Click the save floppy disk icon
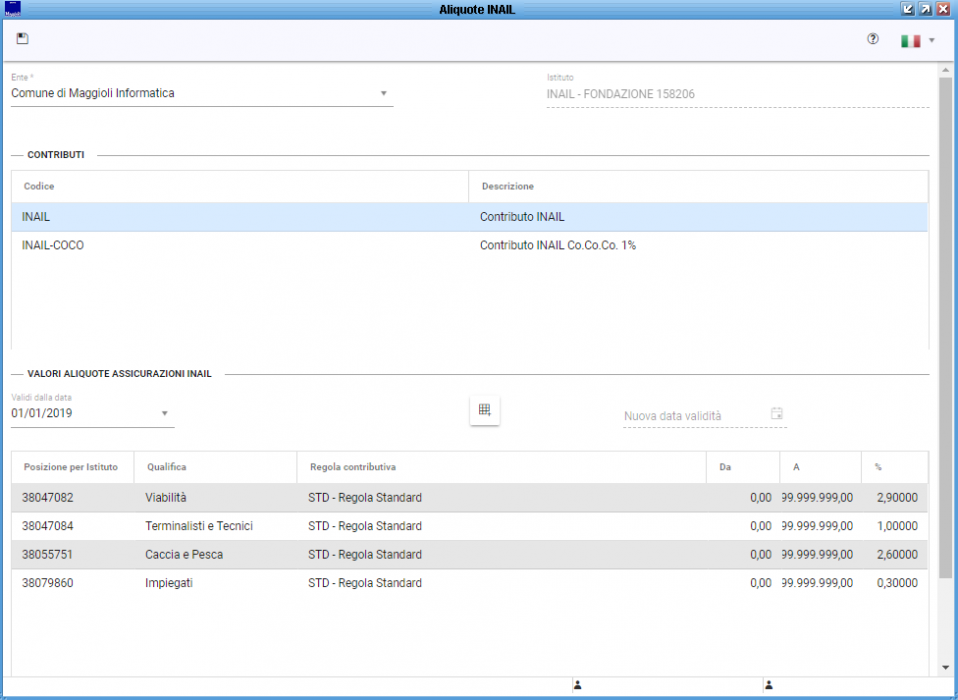958x700 pixels. 23,39
